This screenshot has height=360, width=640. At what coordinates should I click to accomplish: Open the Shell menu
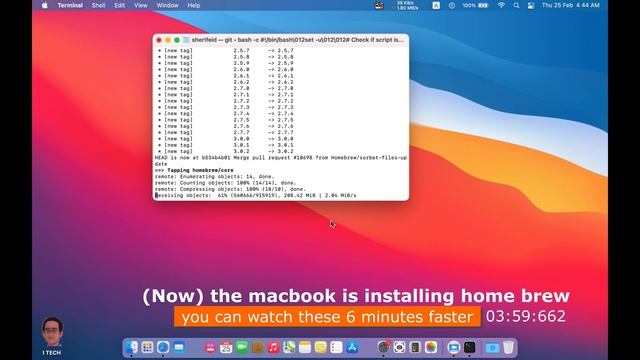click(x=98, y=5)
